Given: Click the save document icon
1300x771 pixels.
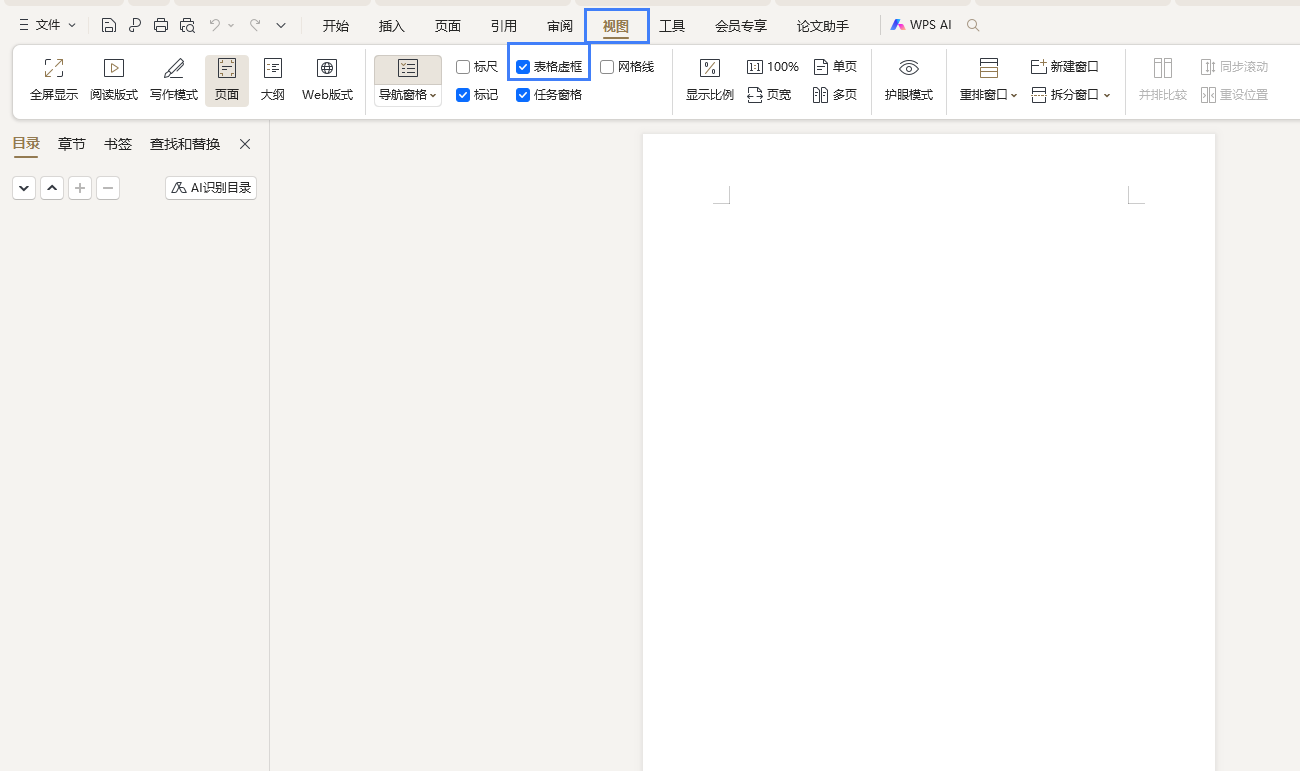Looking at the screenshot, I should 109,25.
